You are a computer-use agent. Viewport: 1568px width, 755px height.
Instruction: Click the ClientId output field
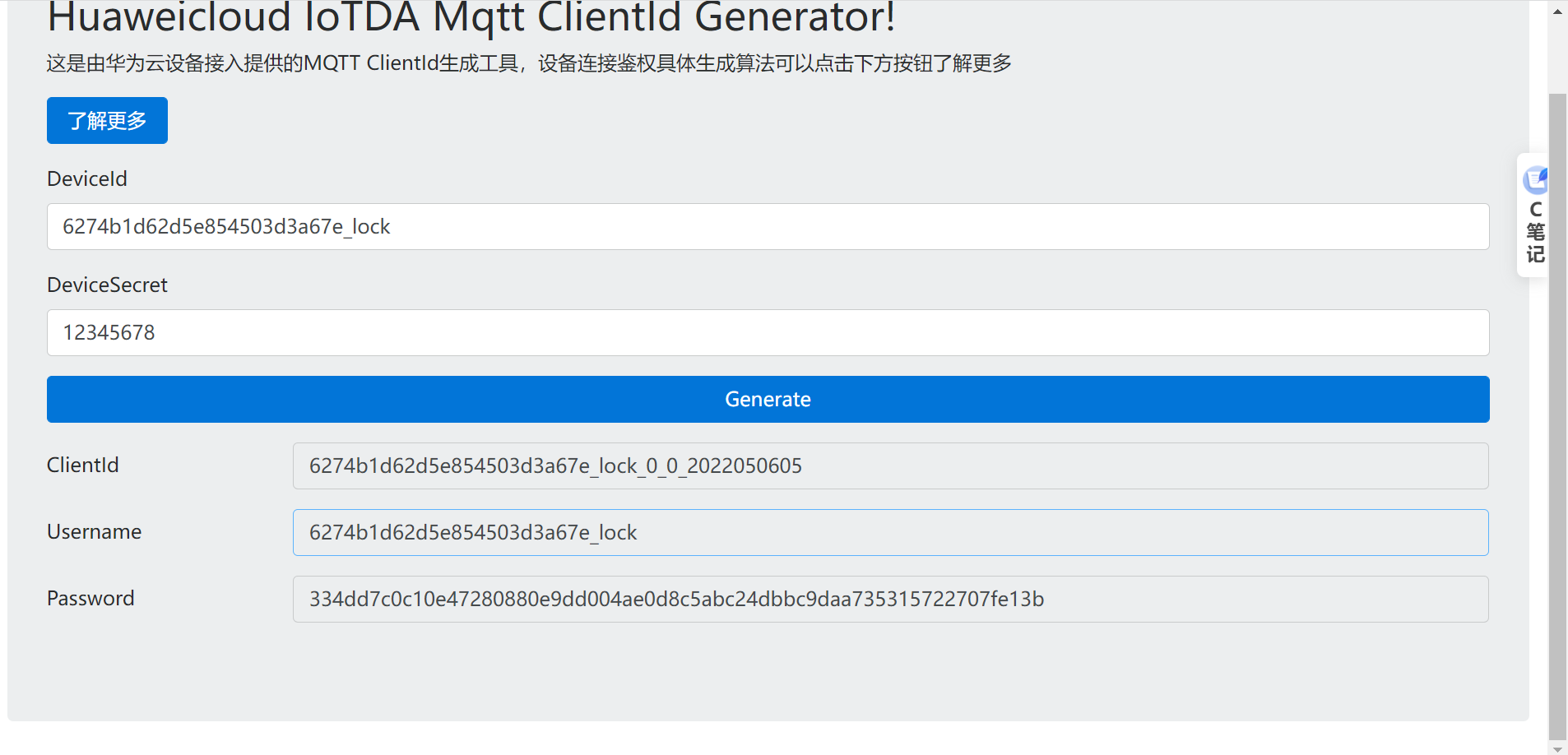[x=890, y=466]
